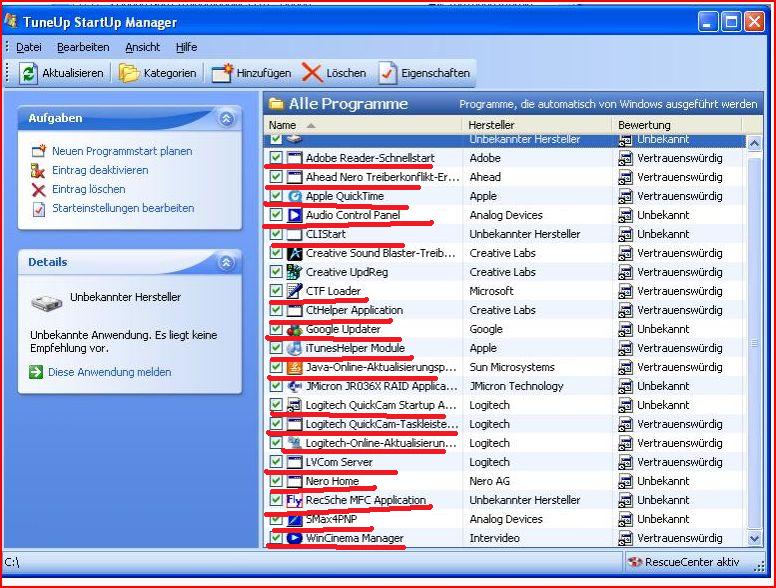Click the iTunesHelper Module icon
This screenshot has width=776, height=588.
click(x=294, y=348)
